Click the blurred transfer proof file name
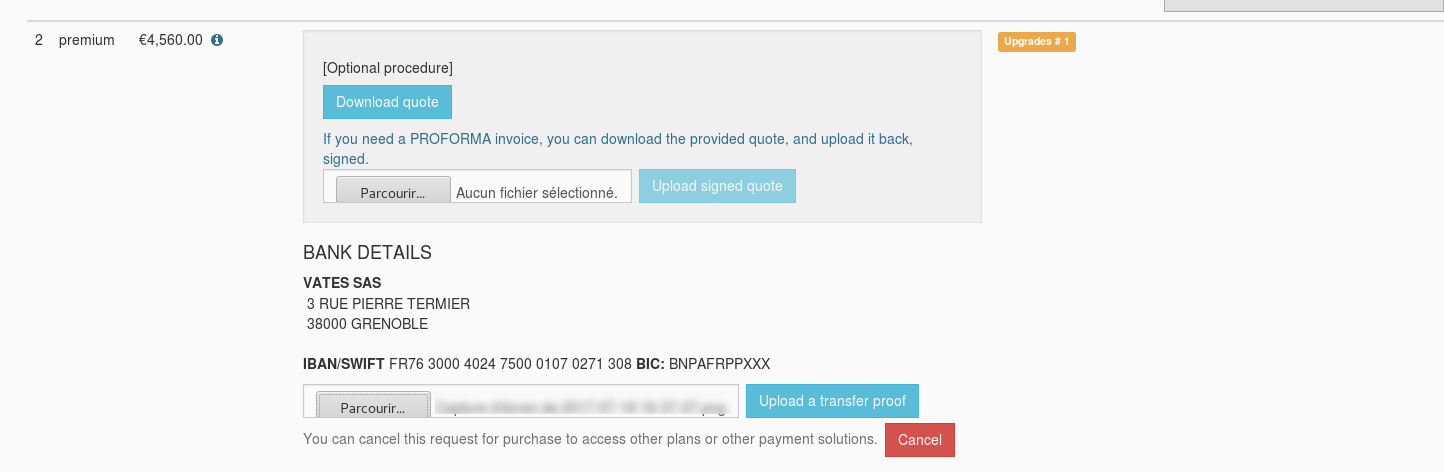 pyautogui.click(x=581, y=407)
